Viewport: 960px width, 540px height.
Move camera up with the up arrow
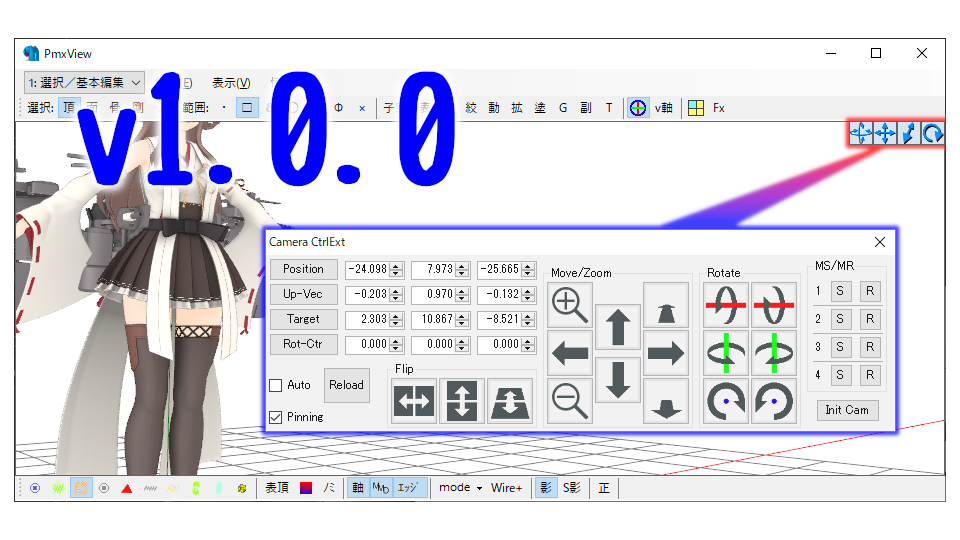pos(618,328)
